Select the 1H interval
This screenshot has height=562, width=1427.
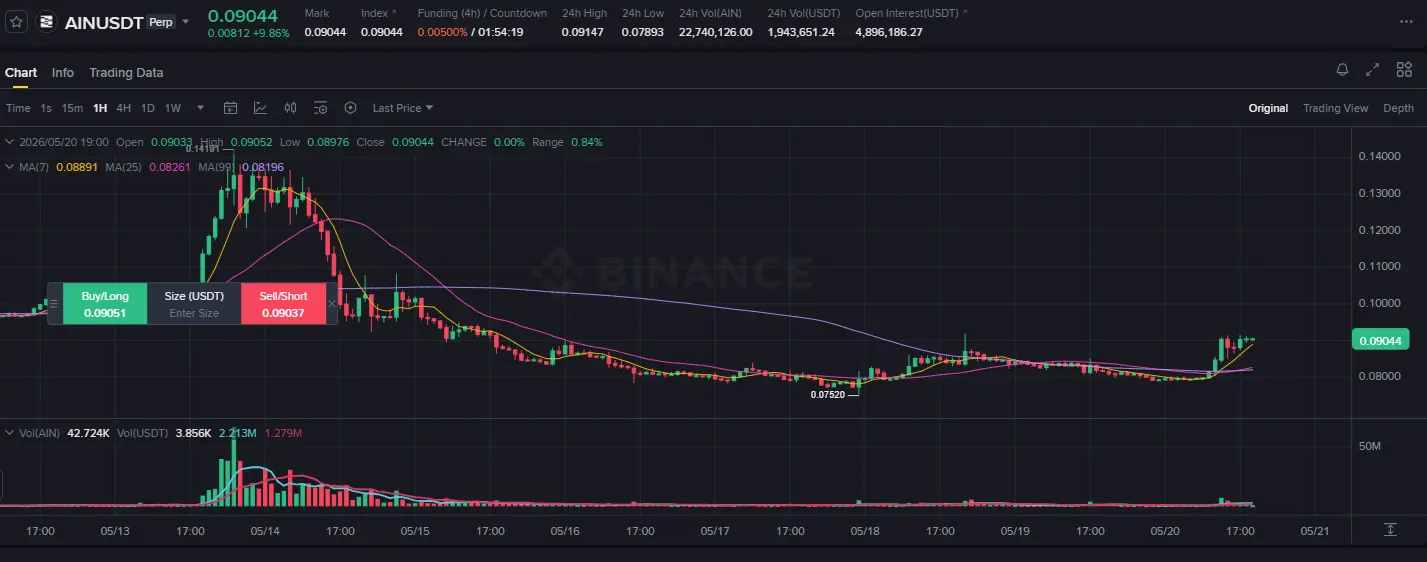pos(100,108)
